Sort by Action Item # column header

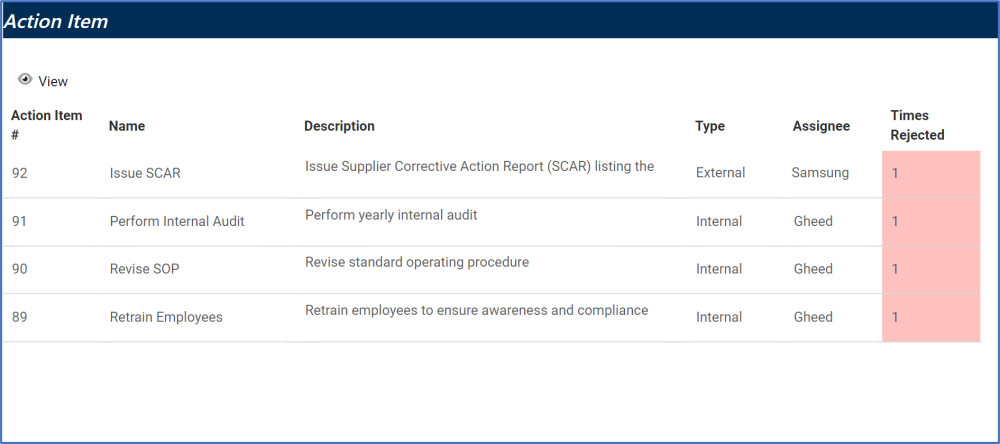pyautogui.click(x=46, y=125)
